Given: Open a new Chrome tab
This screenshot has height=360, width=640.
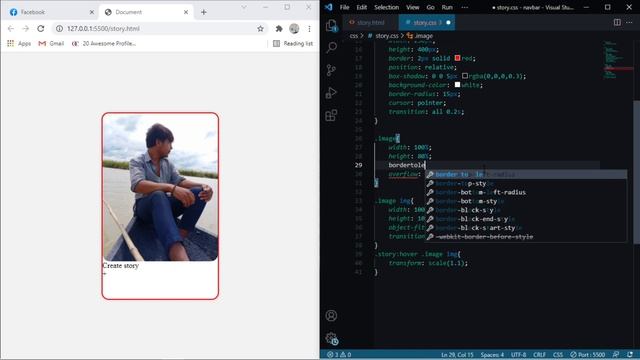Looking at the screenshot, I should click(204, 12).
